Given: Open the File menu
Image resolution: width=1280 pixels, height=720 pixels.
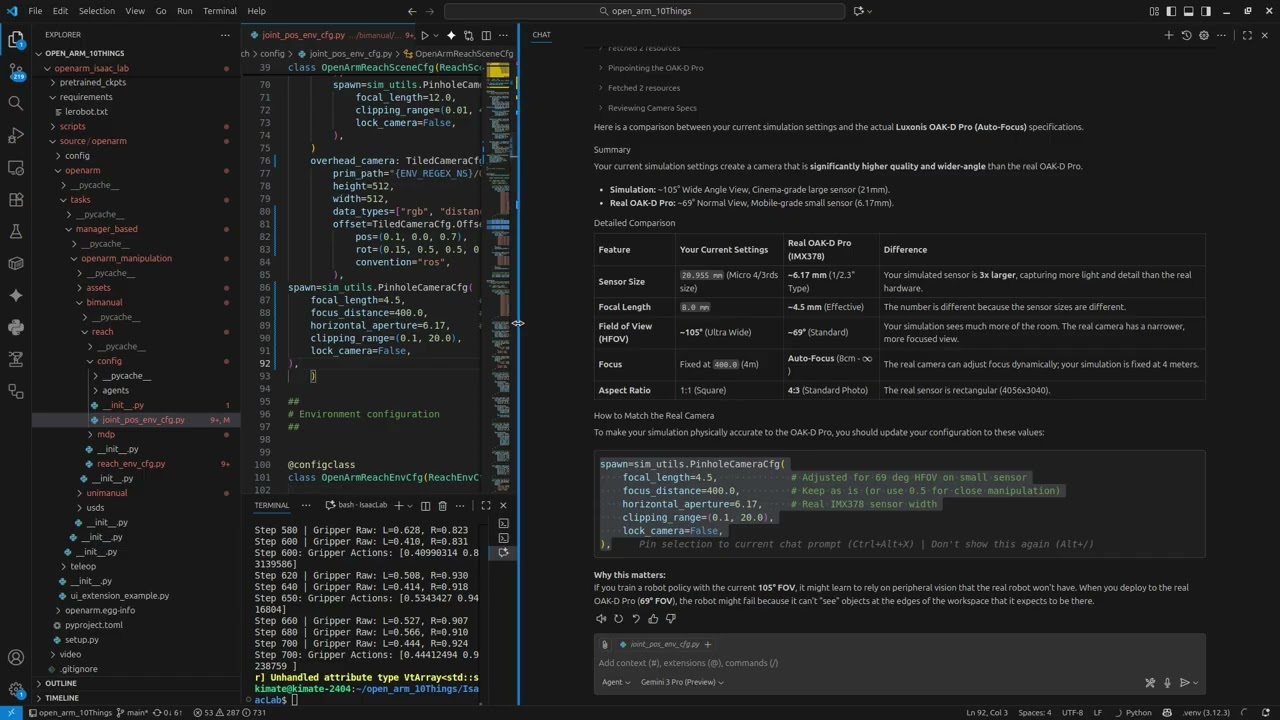Looking at the screenshot, I should coord(35,11).
